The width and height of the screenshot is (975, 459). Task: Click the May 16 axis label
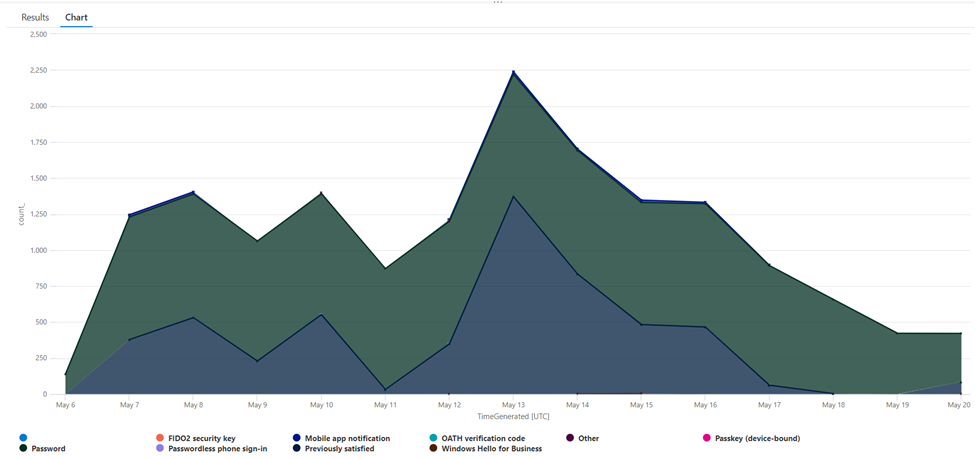tap(705, 404)
